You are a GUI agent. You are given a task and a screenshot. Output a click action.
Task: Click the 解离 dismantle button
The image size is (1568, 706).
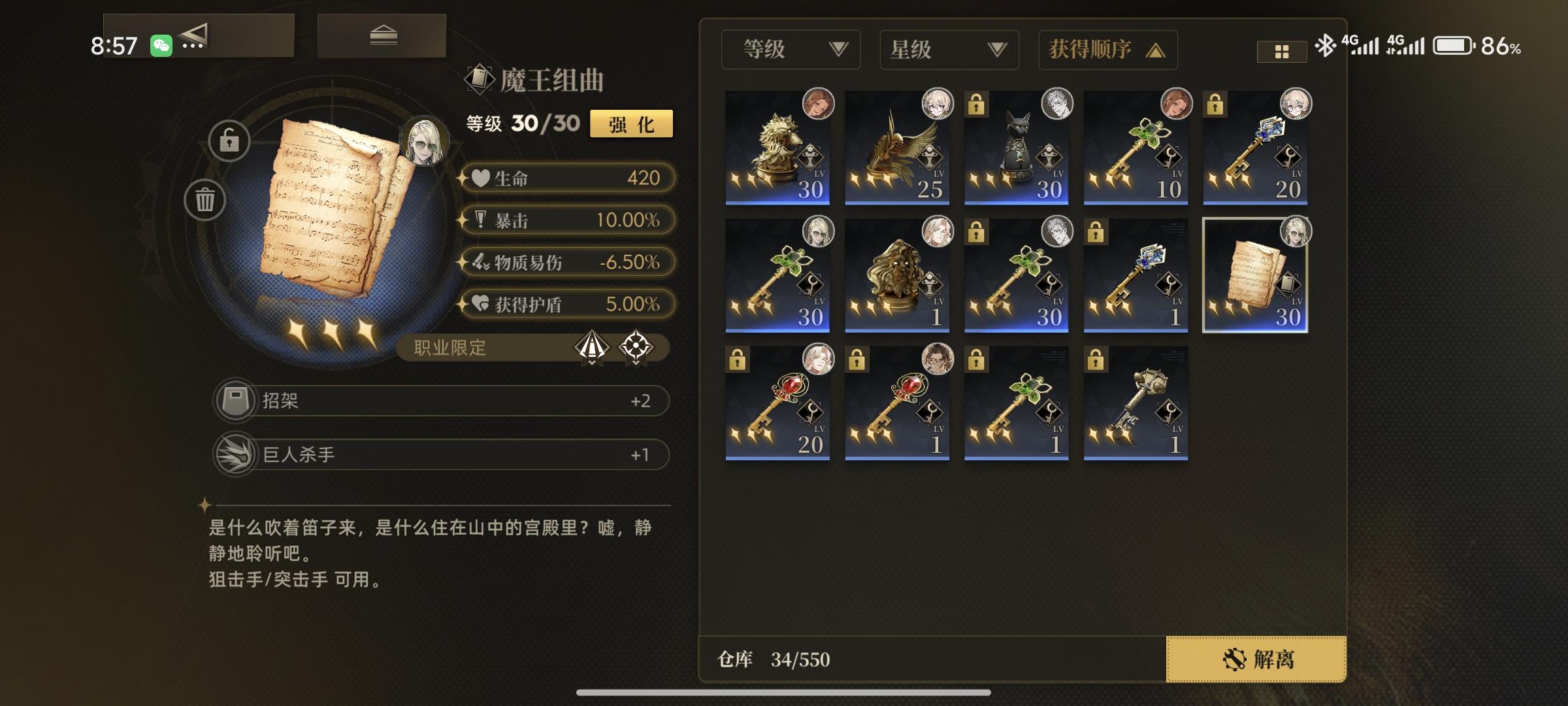(x=1256, y=659)
